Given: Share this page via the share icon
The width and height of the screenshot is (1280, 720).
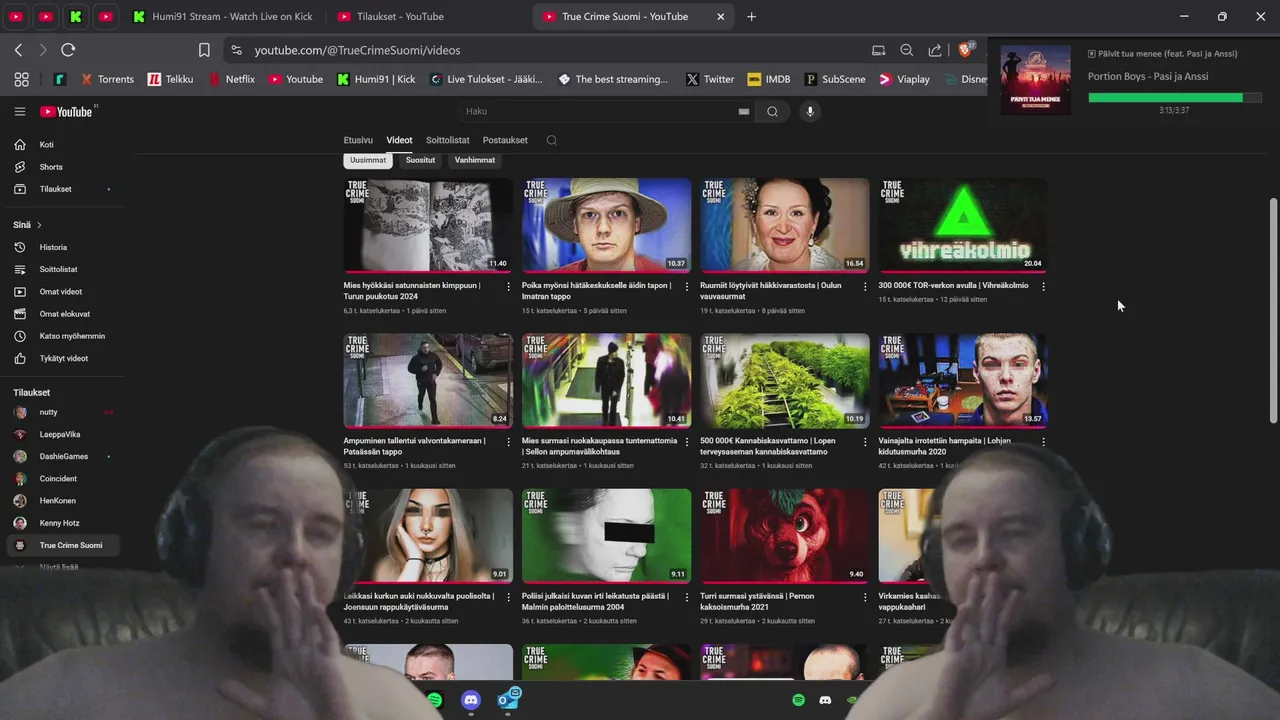Looking at the screenshot, I should (x=935, y=50).
